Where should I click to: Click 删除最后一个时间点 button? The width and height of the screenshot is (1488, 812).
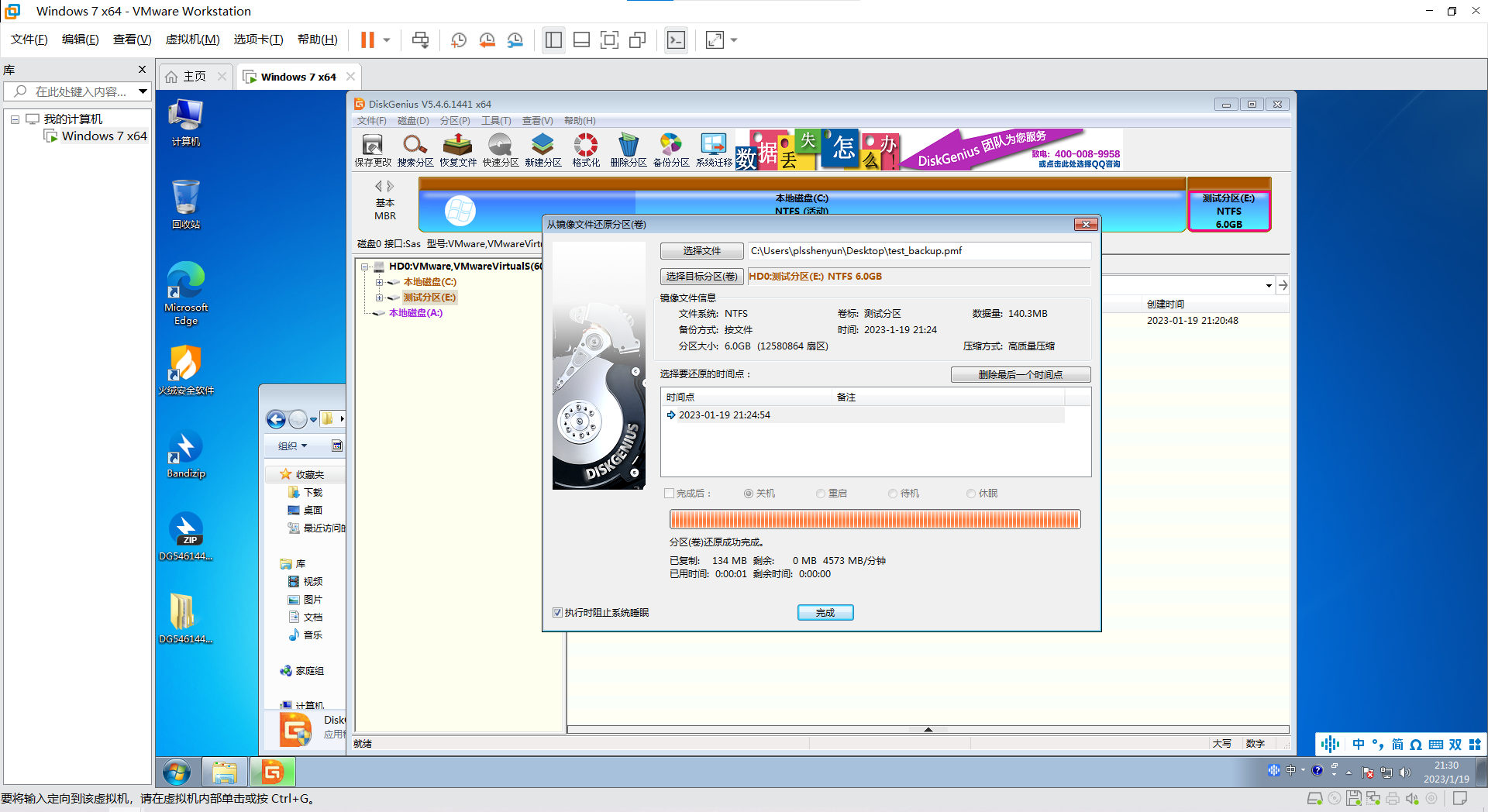click(1021, 375)
